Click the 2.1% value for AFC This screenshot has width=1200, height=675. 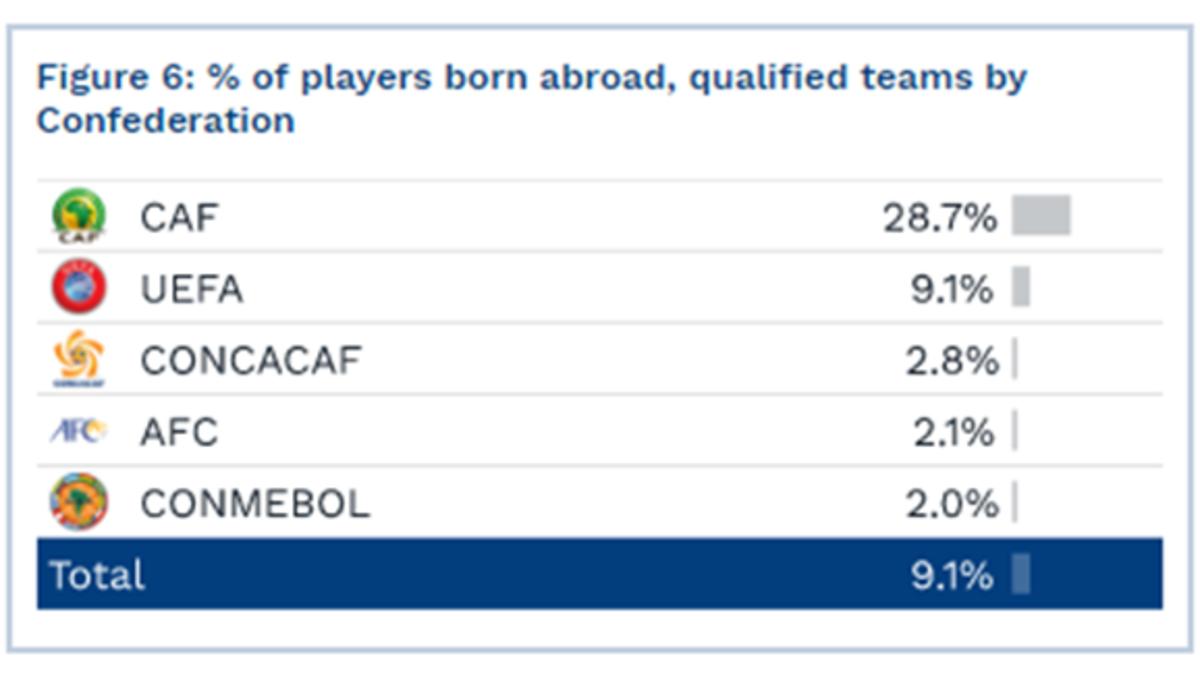954,433
